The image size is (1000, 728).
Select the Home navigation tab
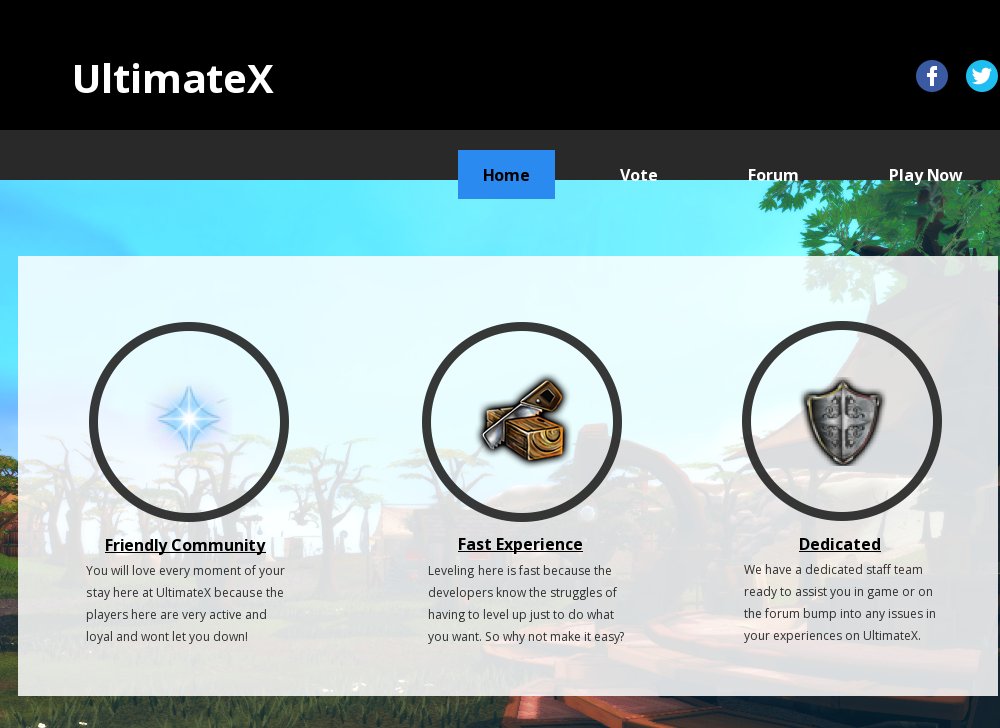pyautogui.click(x=506, y=175)
